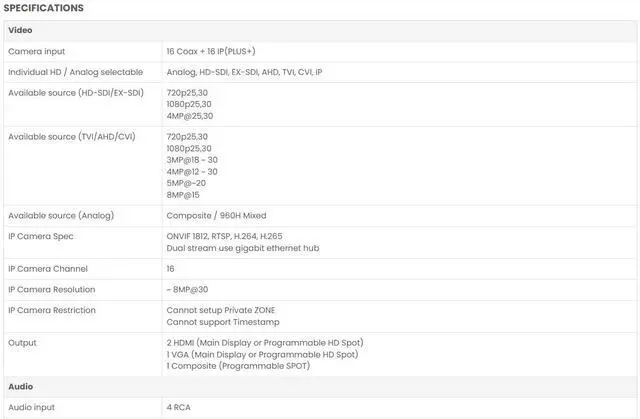
Task: Click the 'Dual stream use gigabit ethernet hub' text
Action: [x=243, y=248]
